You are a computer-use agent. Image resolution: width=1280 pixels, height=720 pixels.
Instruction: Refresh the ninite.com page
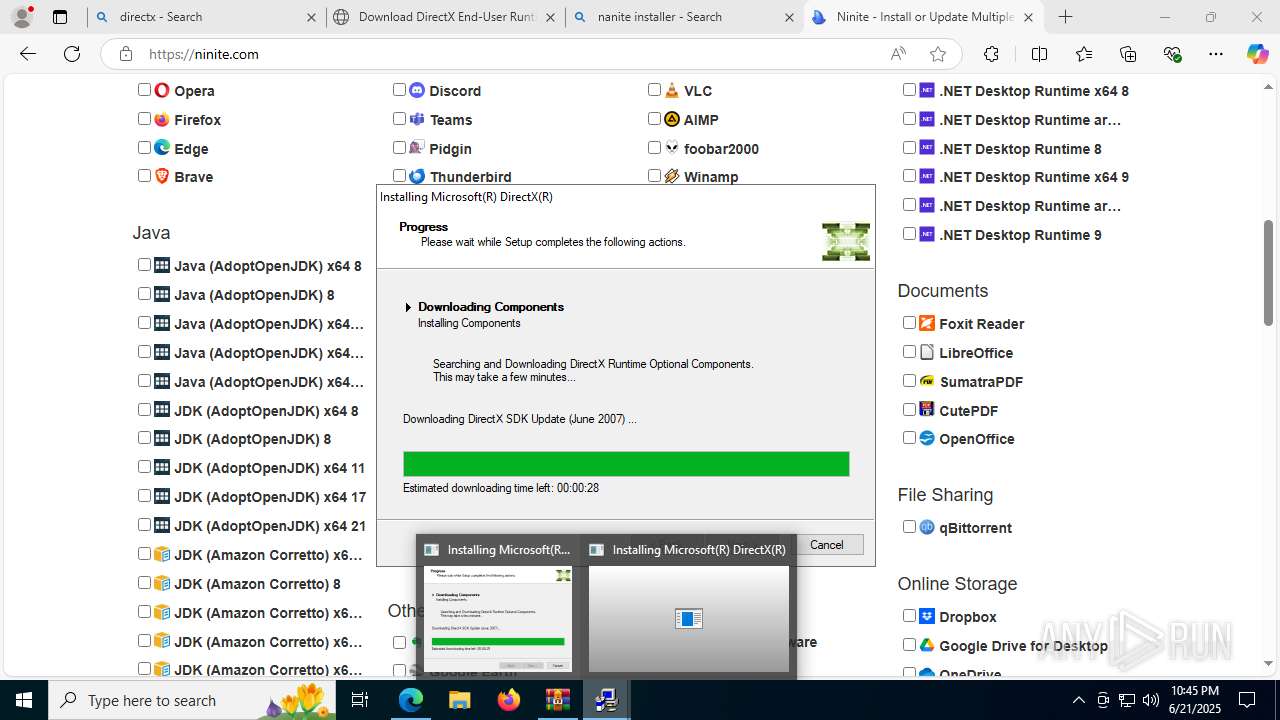[72, 54]
